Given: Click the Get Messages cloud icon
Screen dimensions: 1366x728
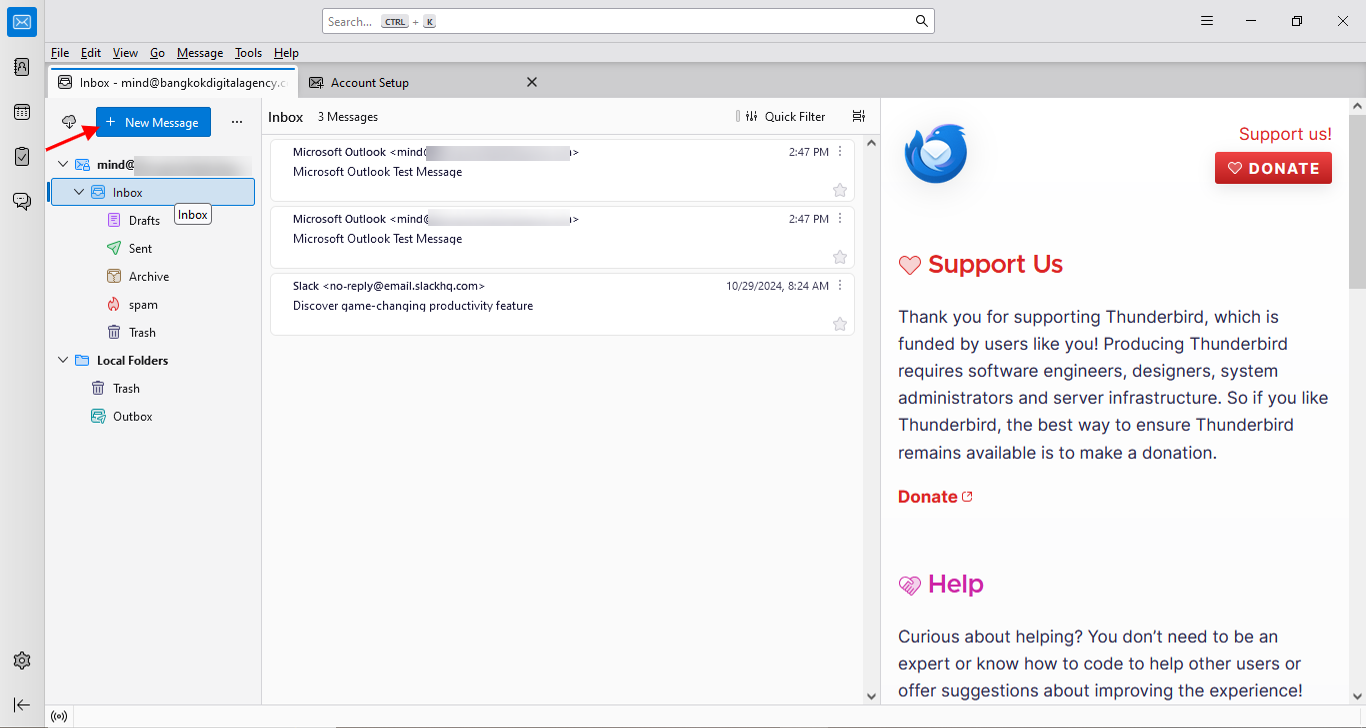Looking at the screenshot, I should pos(69,122).
